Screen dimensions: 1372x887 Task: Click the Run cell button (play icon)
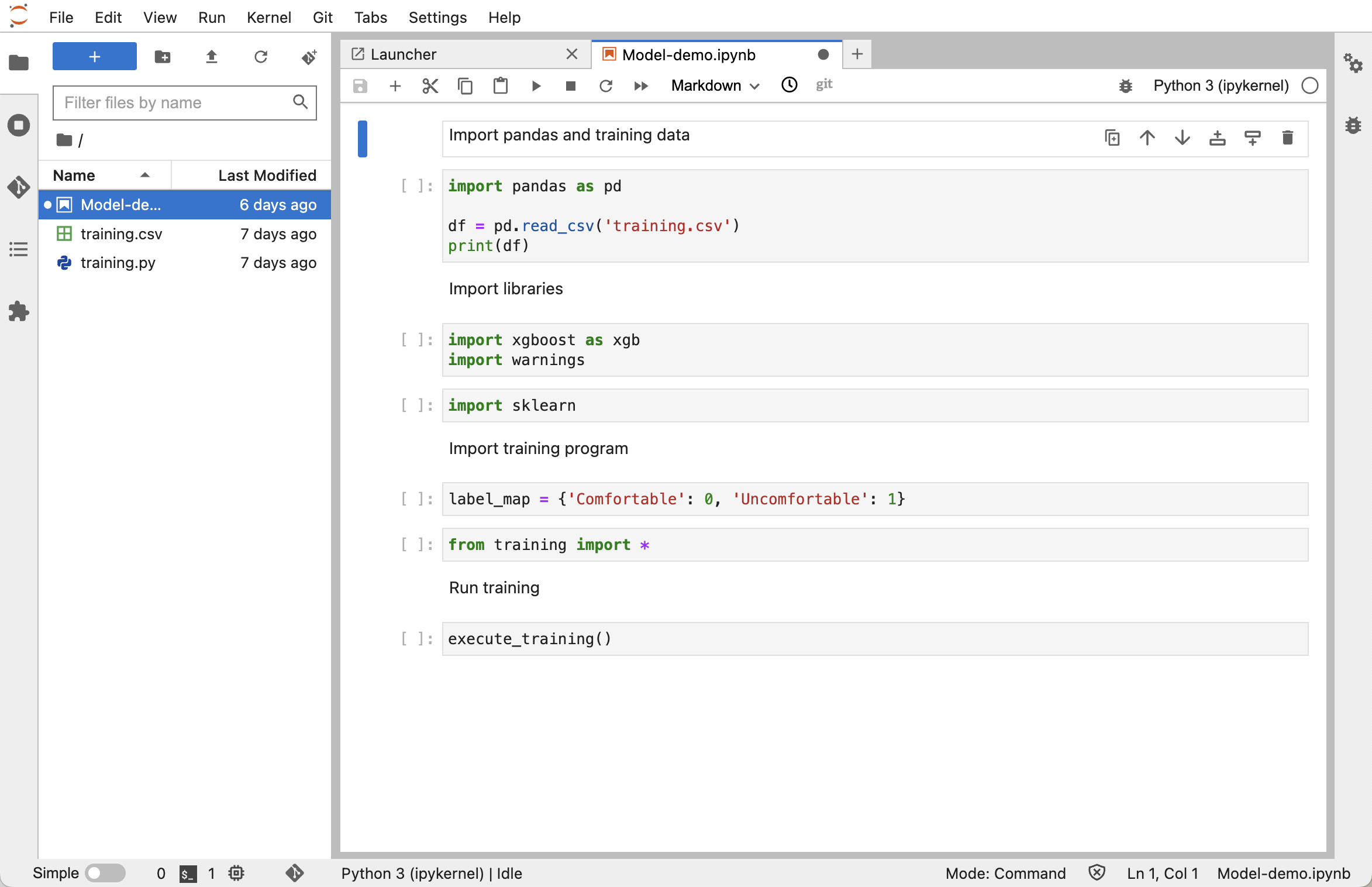(536, 85)
